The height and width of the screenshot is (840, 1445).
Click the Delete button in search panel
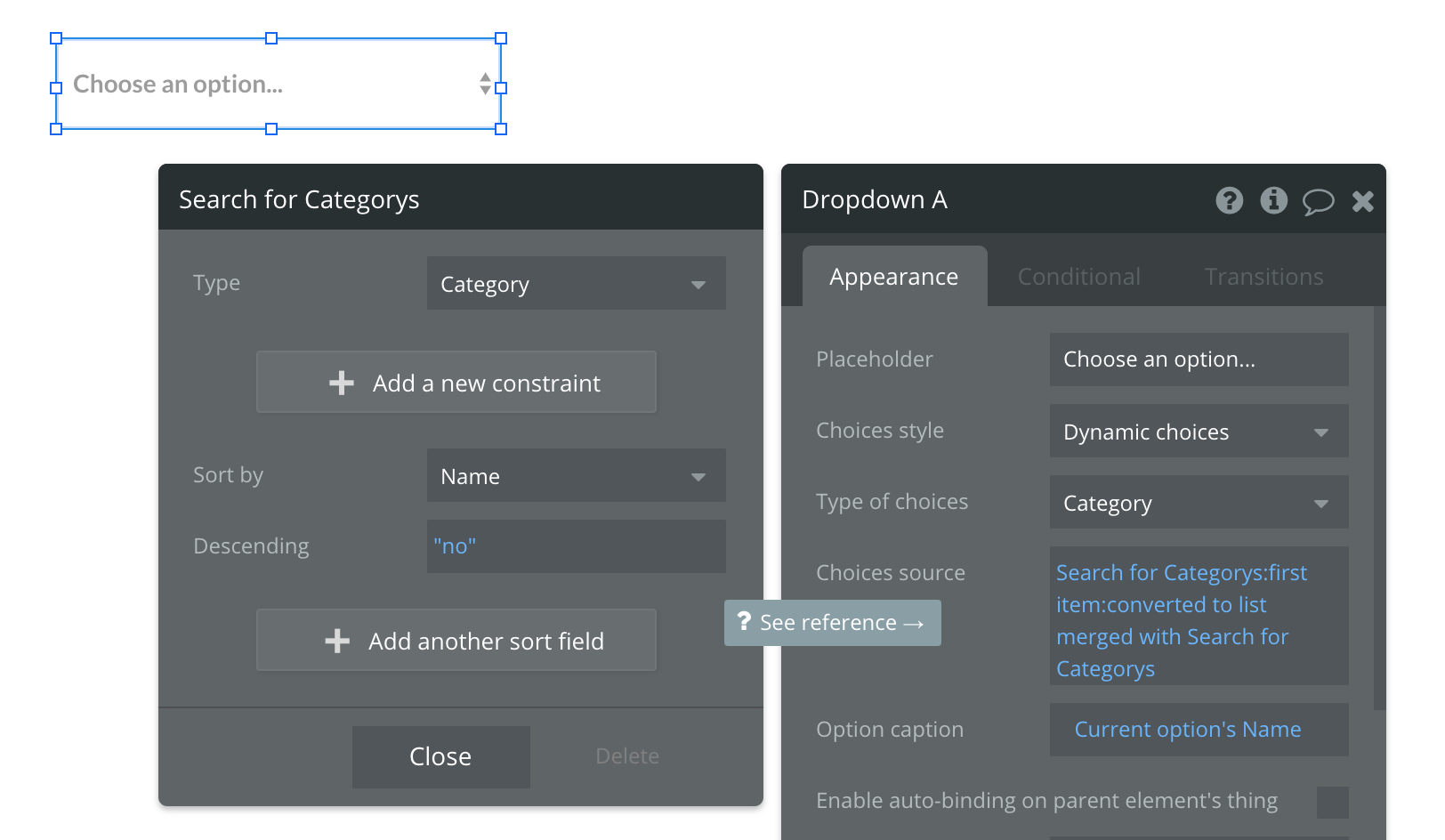[x=627, y=756]
